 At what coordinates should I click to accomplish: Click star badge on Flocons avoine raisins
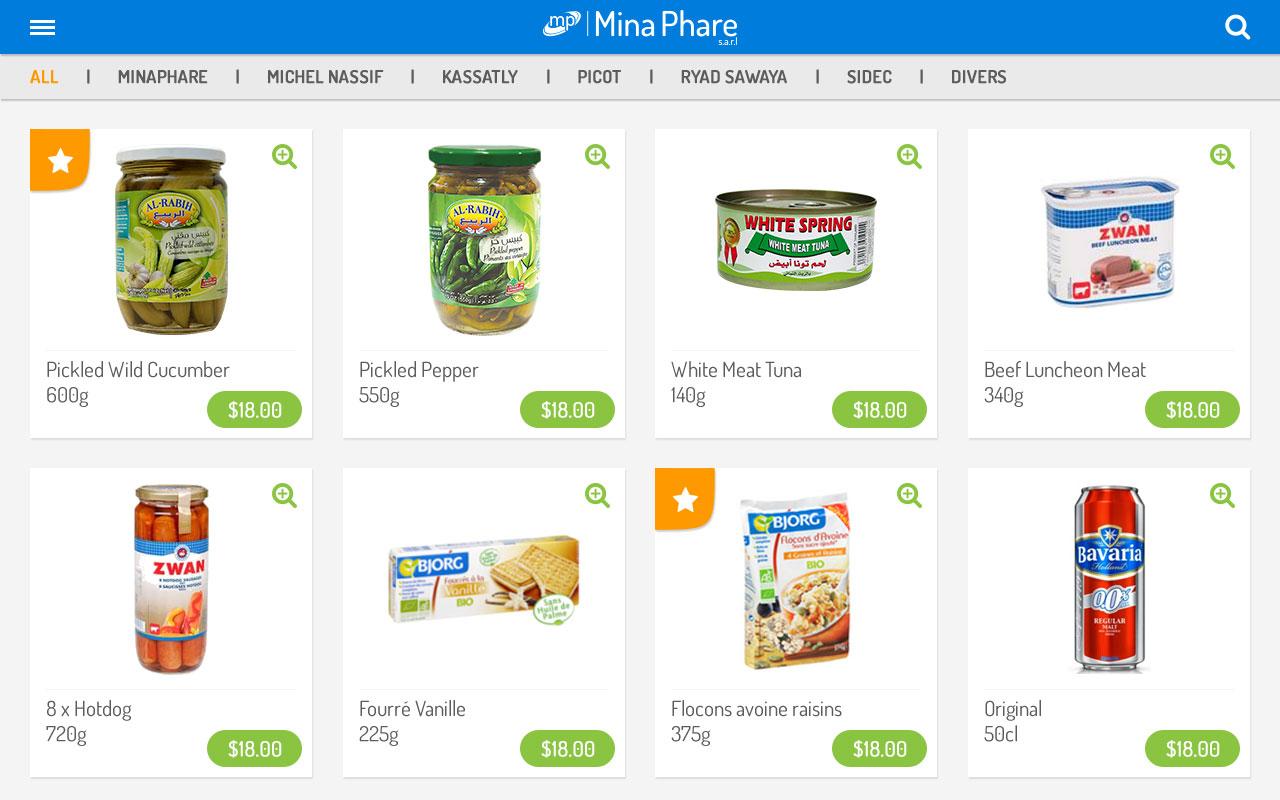point(685,498)
